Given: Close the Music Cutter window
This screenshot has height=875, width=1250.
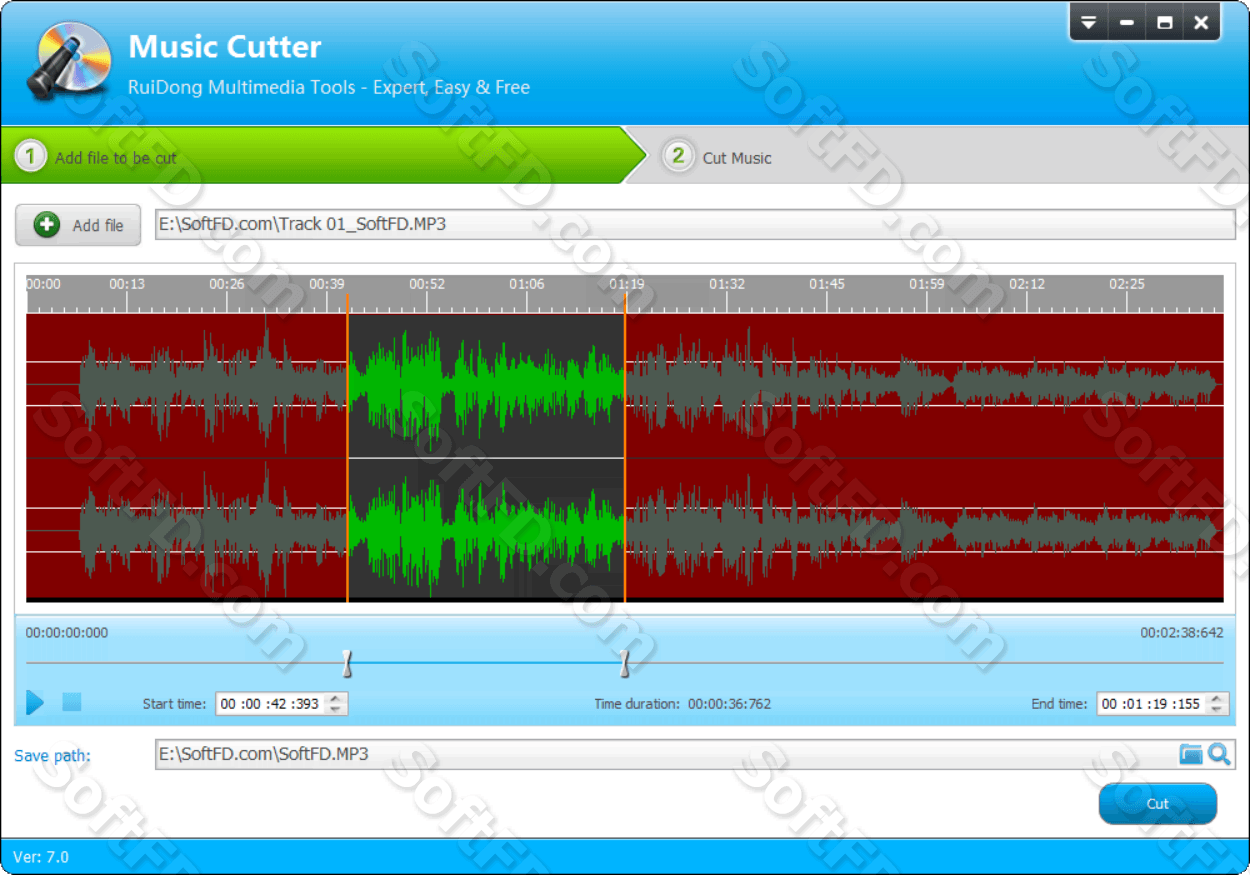Looking at the screenshot, I should pyautogui.click(x=1202, y=22).
